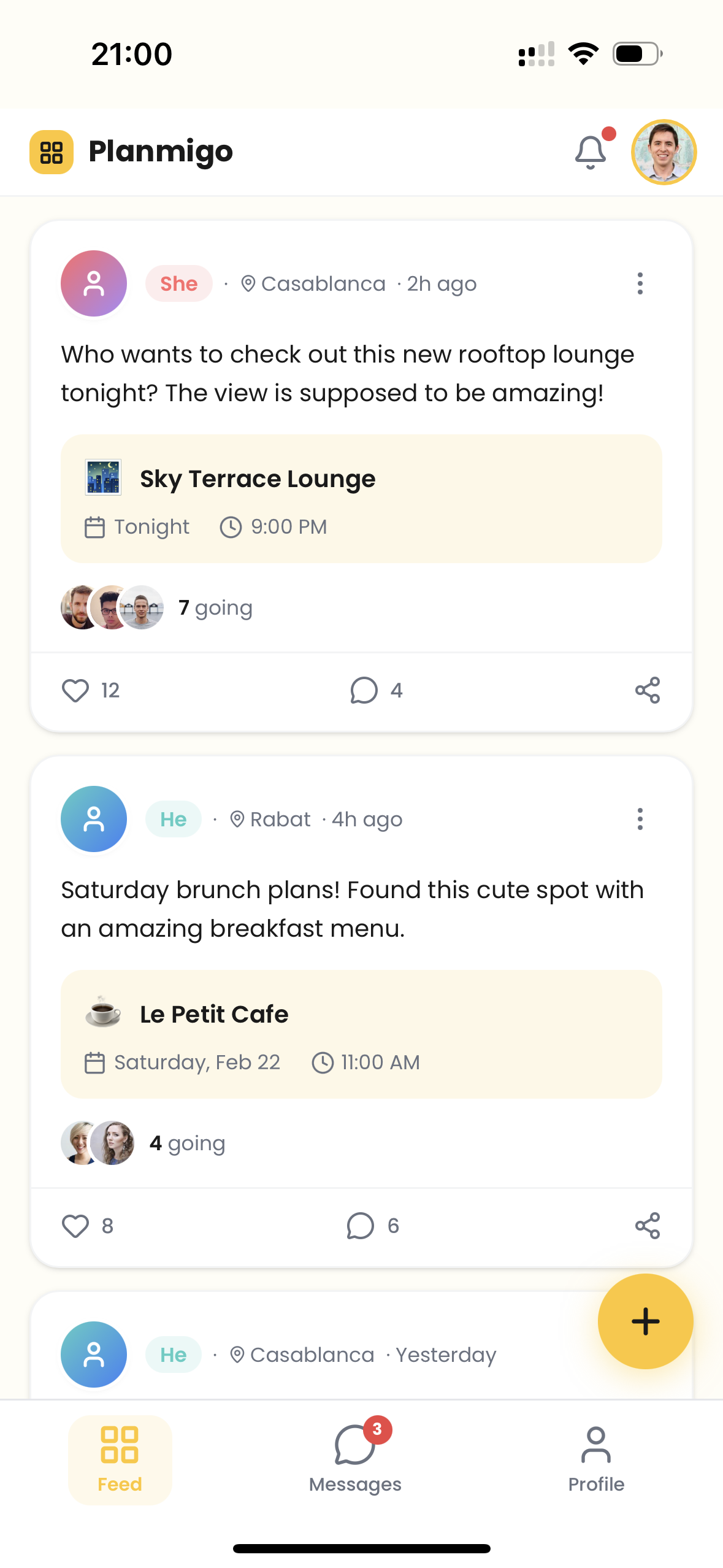The width and height of the screenshot is (723, 1568).
Task: Share the Le Petit Cafe post
Action: pyautogui.click(x=647, y=1226)
